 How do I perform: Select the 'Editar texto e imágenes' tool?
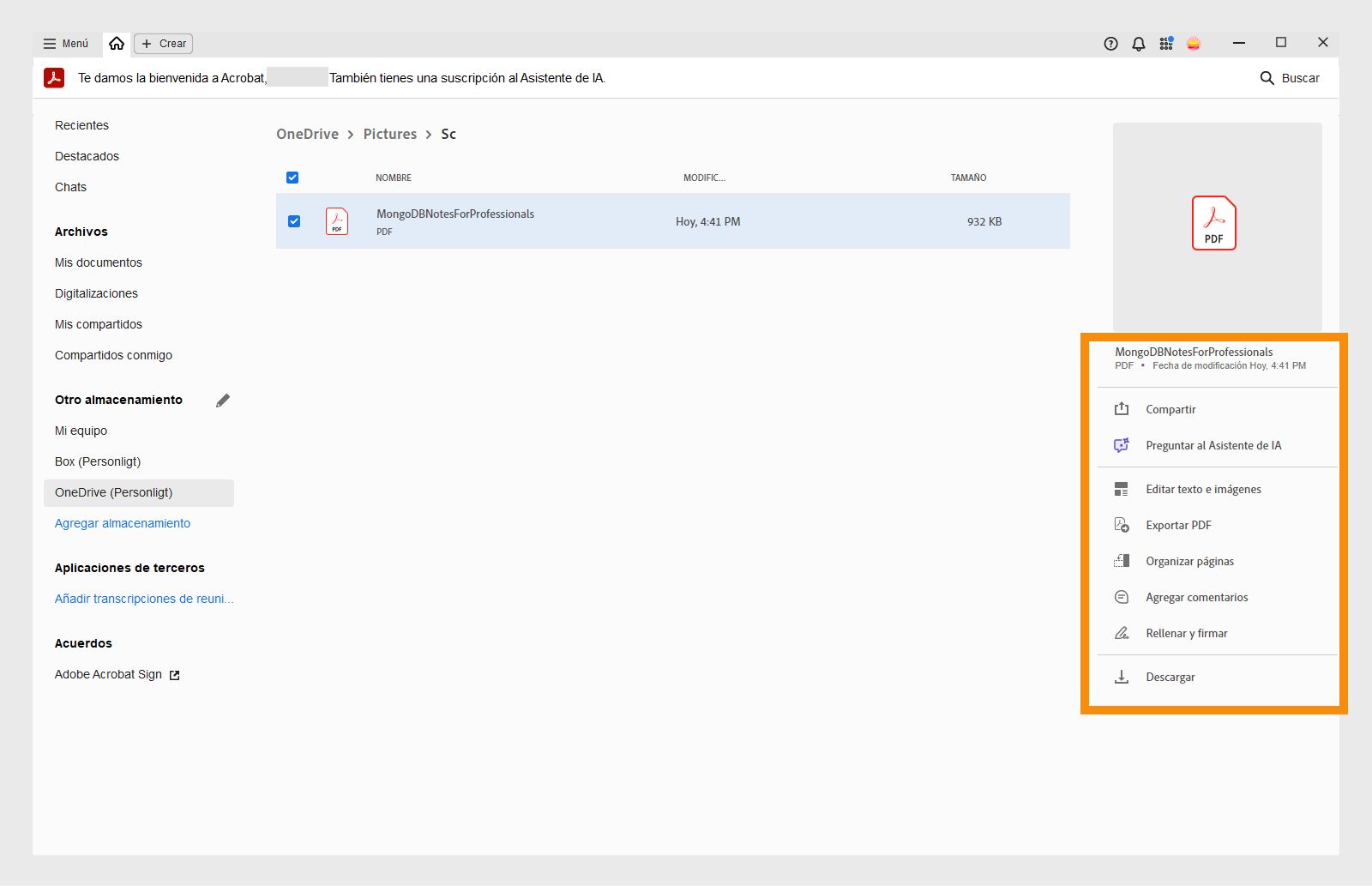tap(1204, 489)
